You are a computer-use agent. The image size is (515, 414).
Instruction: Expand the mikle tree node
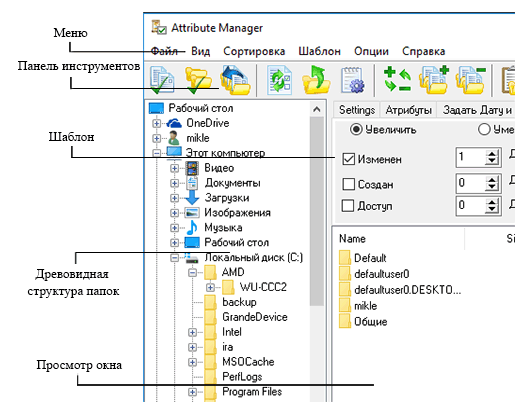[x=156, y=138]
